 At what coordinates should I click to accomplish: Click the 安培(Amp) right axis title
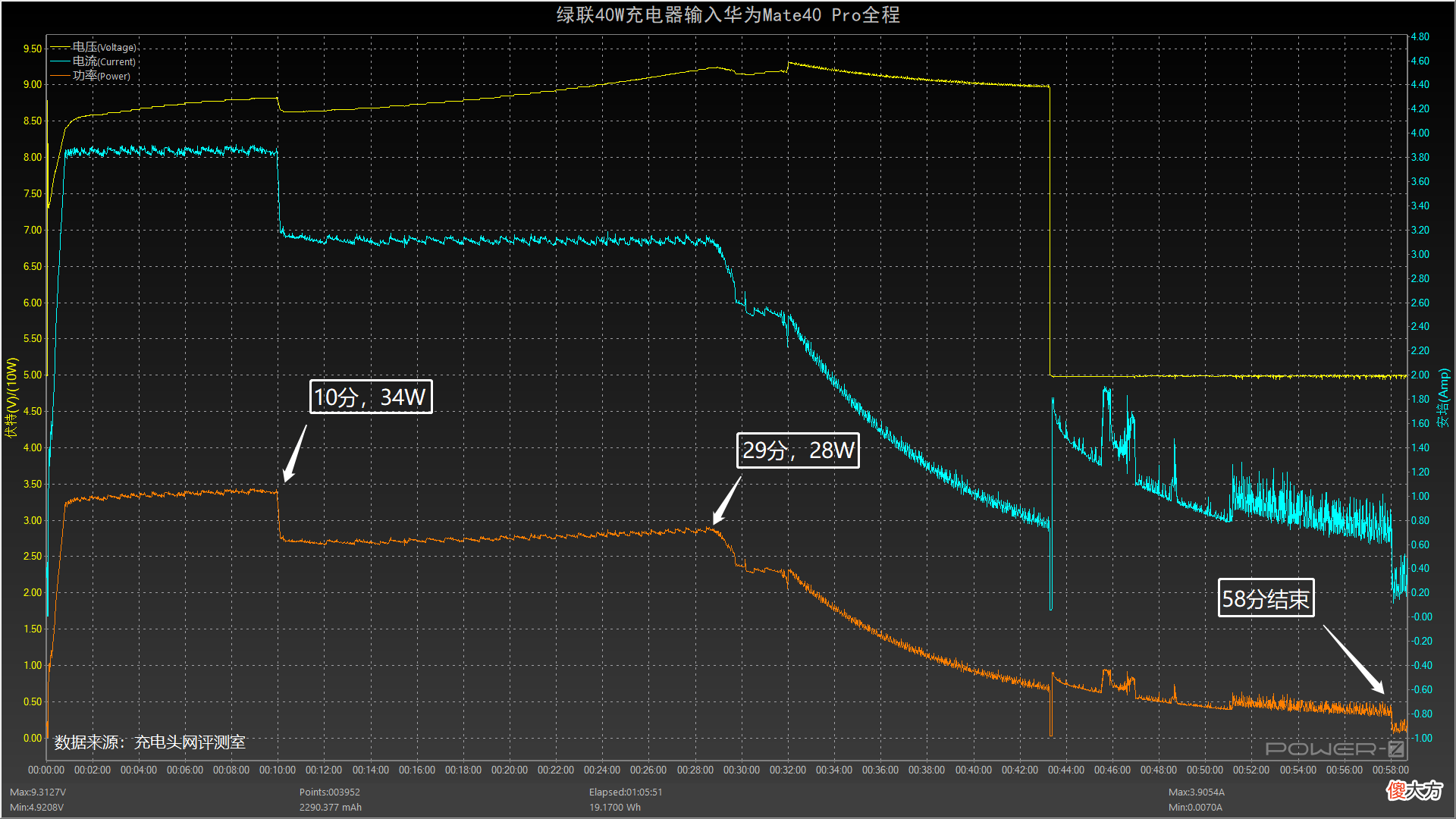click(1443, 397)
